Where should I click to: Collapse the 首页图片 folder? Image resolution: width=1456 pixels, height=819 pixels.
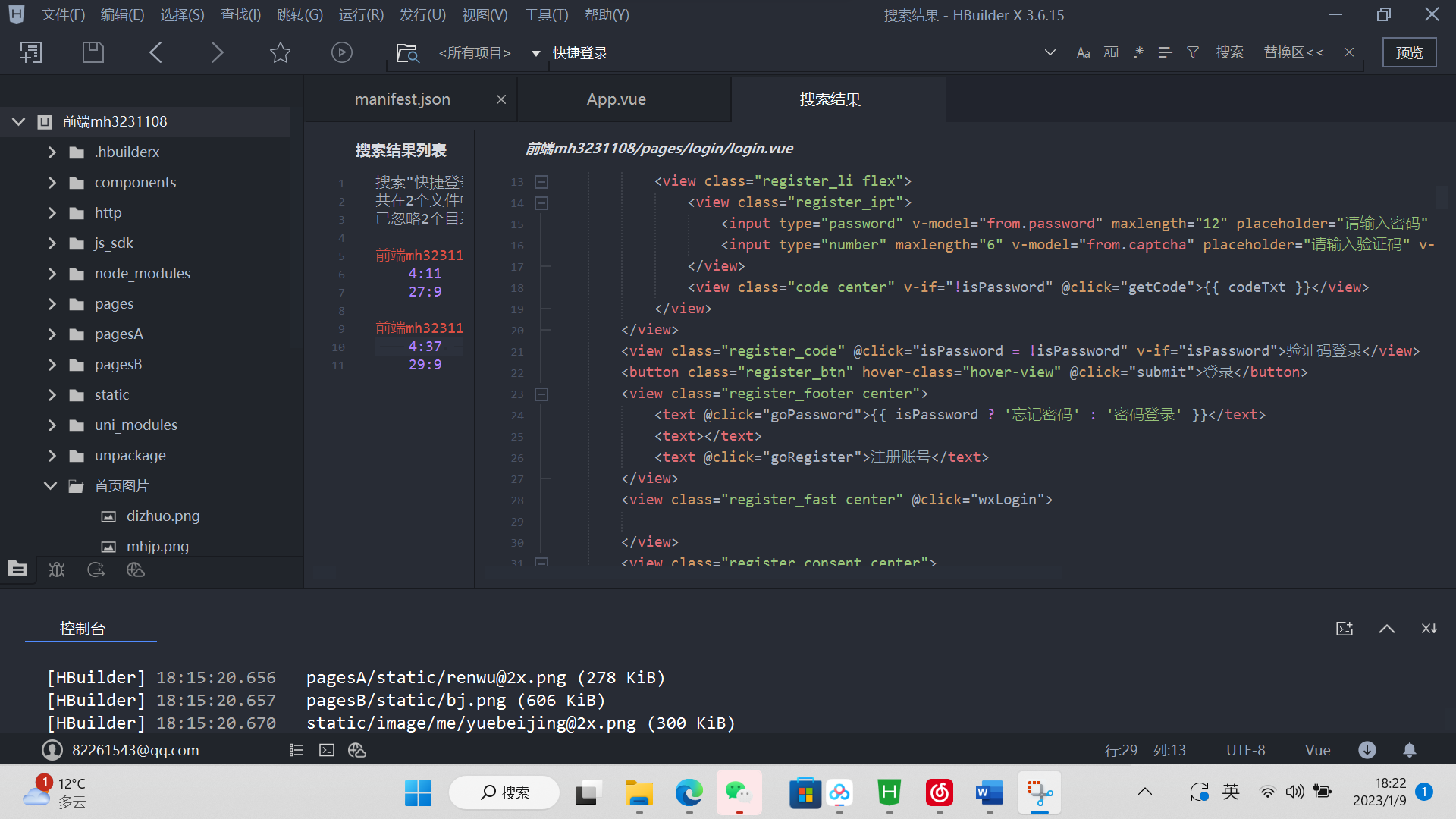[x=51, y=486]
